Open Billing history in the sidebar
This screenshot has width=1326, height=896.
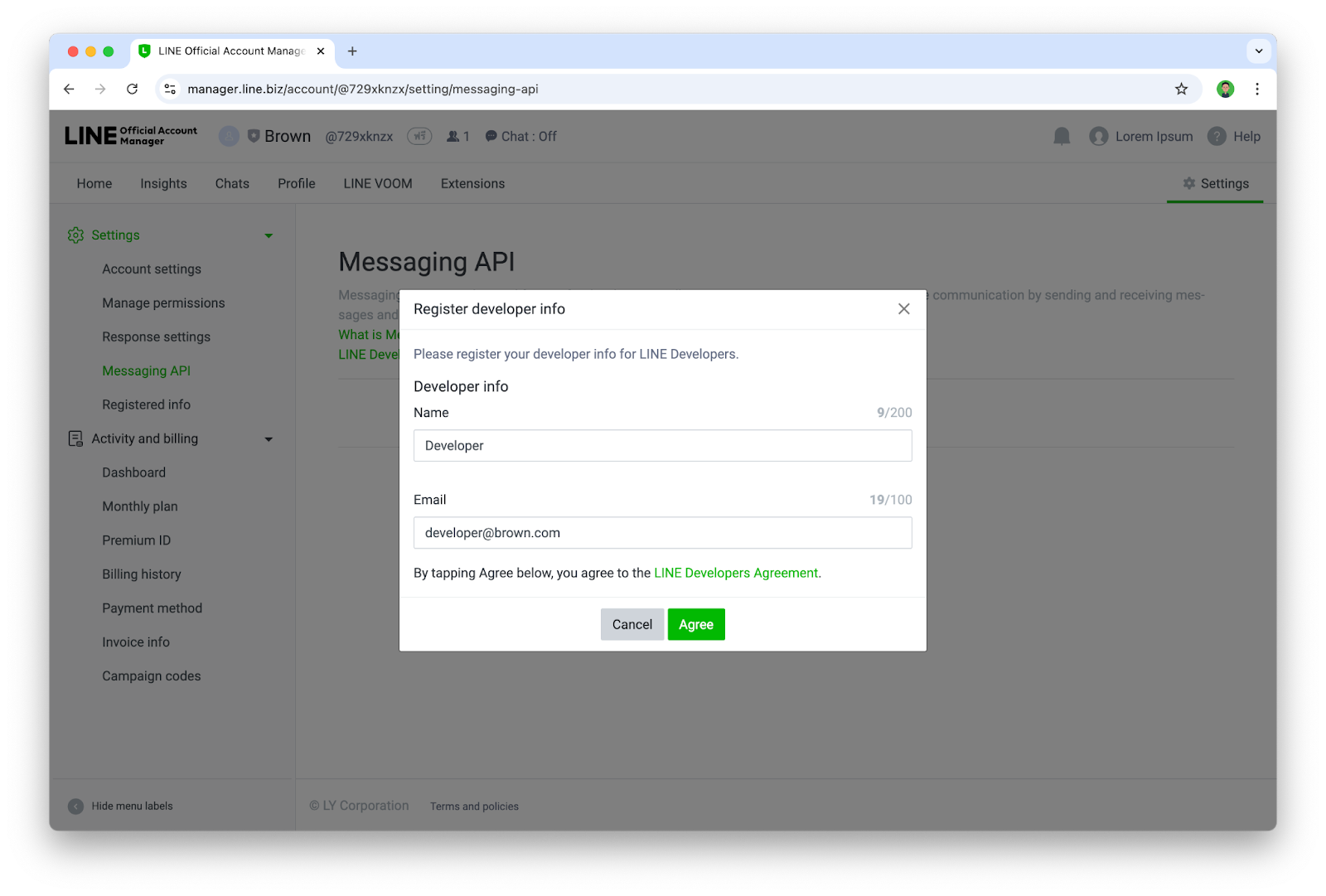point(141,574)
